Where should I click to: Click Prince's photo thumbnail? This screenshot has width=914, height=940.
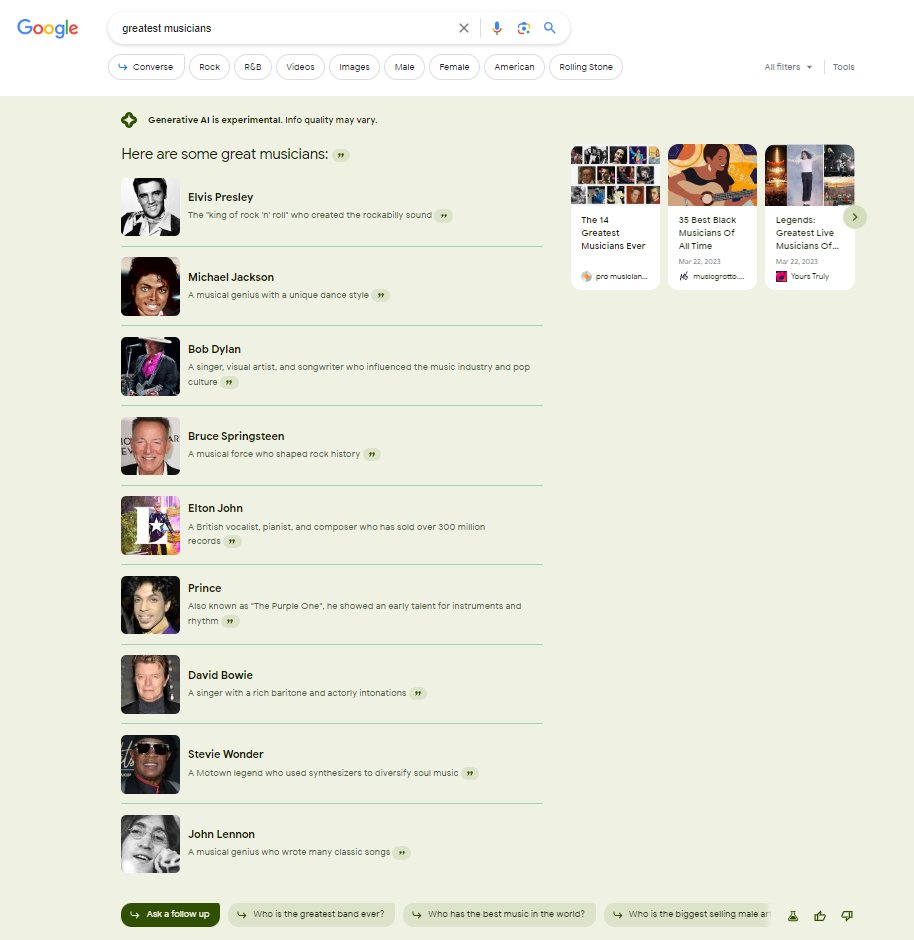(x=150, y=605)
